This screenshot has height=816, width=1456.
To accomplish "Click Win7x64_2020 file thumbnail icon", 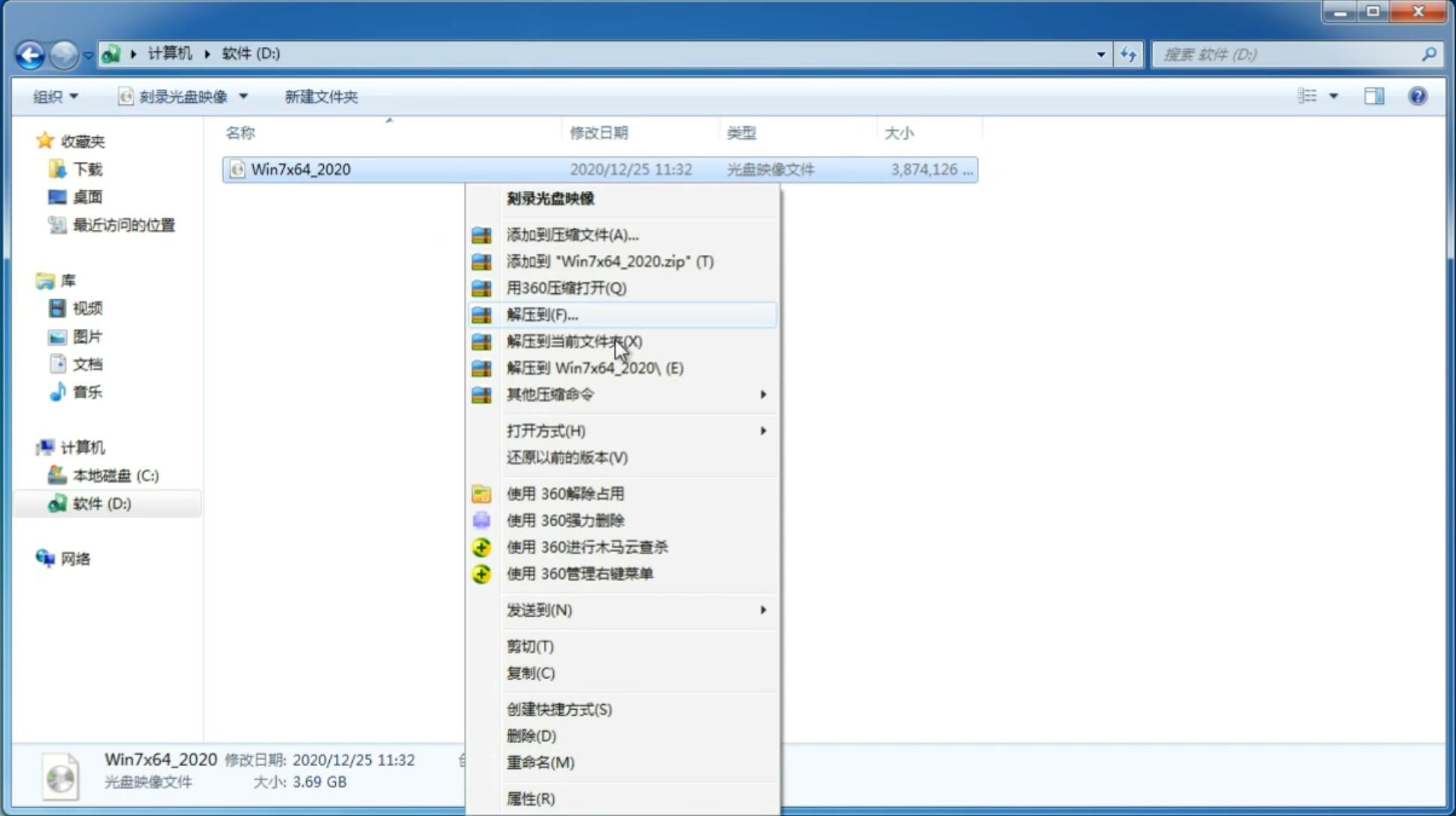I will coord(236,169).
